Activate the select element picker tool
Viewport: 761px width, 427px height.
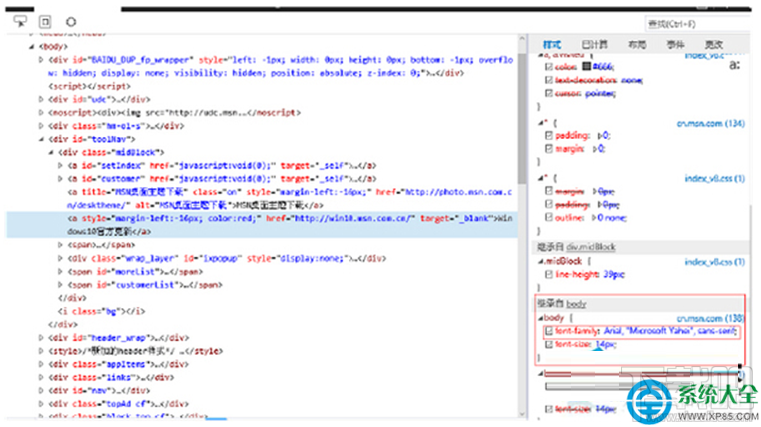coord(21,21)
